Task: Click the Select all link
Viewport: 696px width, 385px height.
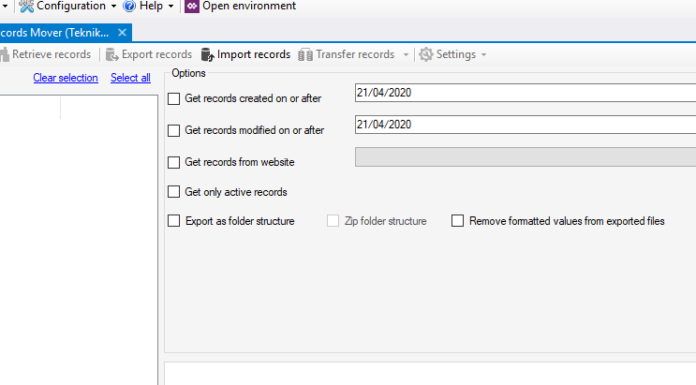Action: pos(130,78)
